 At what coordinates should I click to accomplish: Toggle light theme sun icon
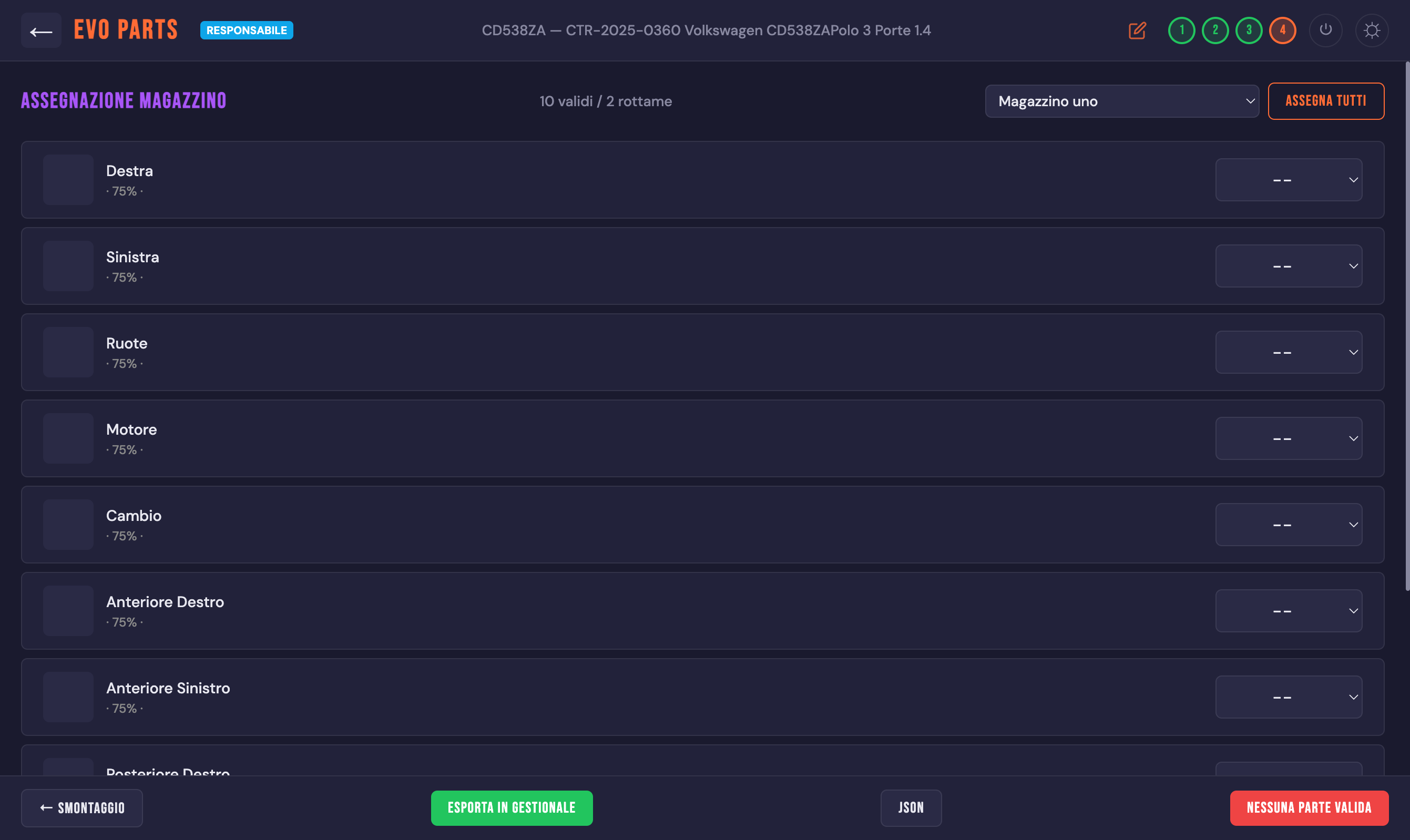[1372, 30]
